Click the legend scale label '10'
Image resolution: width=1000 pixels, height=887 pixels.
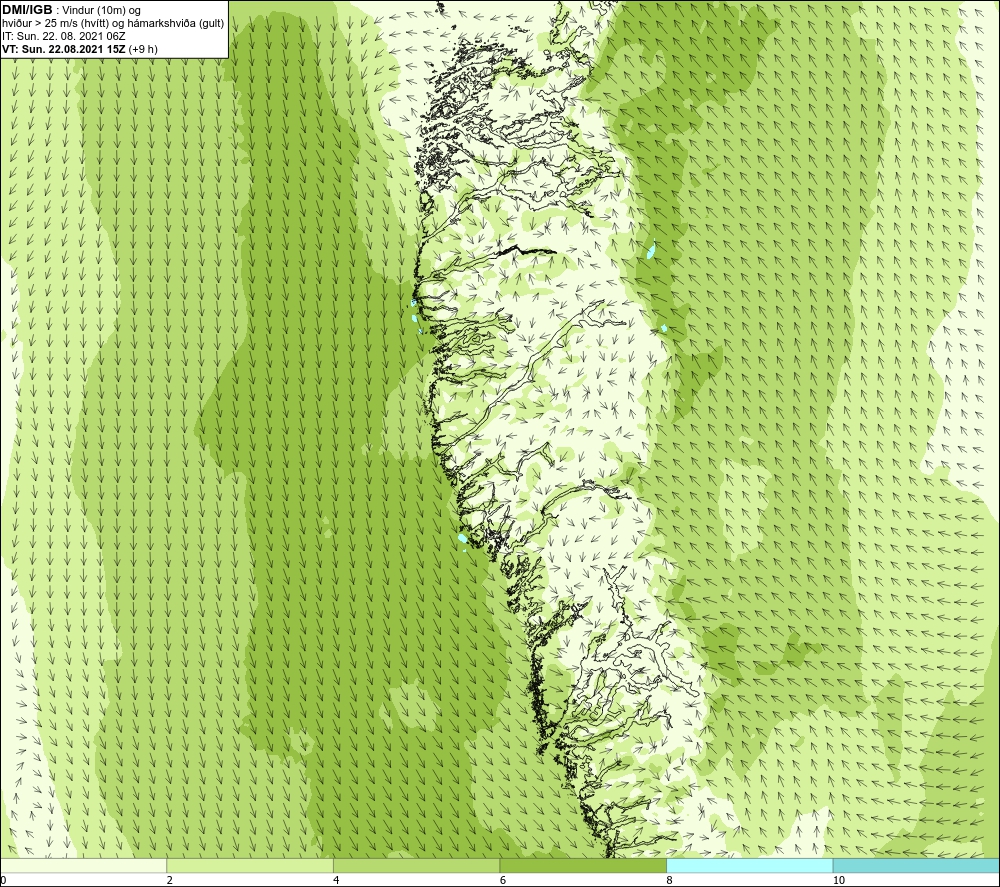[x=839, y=880]
